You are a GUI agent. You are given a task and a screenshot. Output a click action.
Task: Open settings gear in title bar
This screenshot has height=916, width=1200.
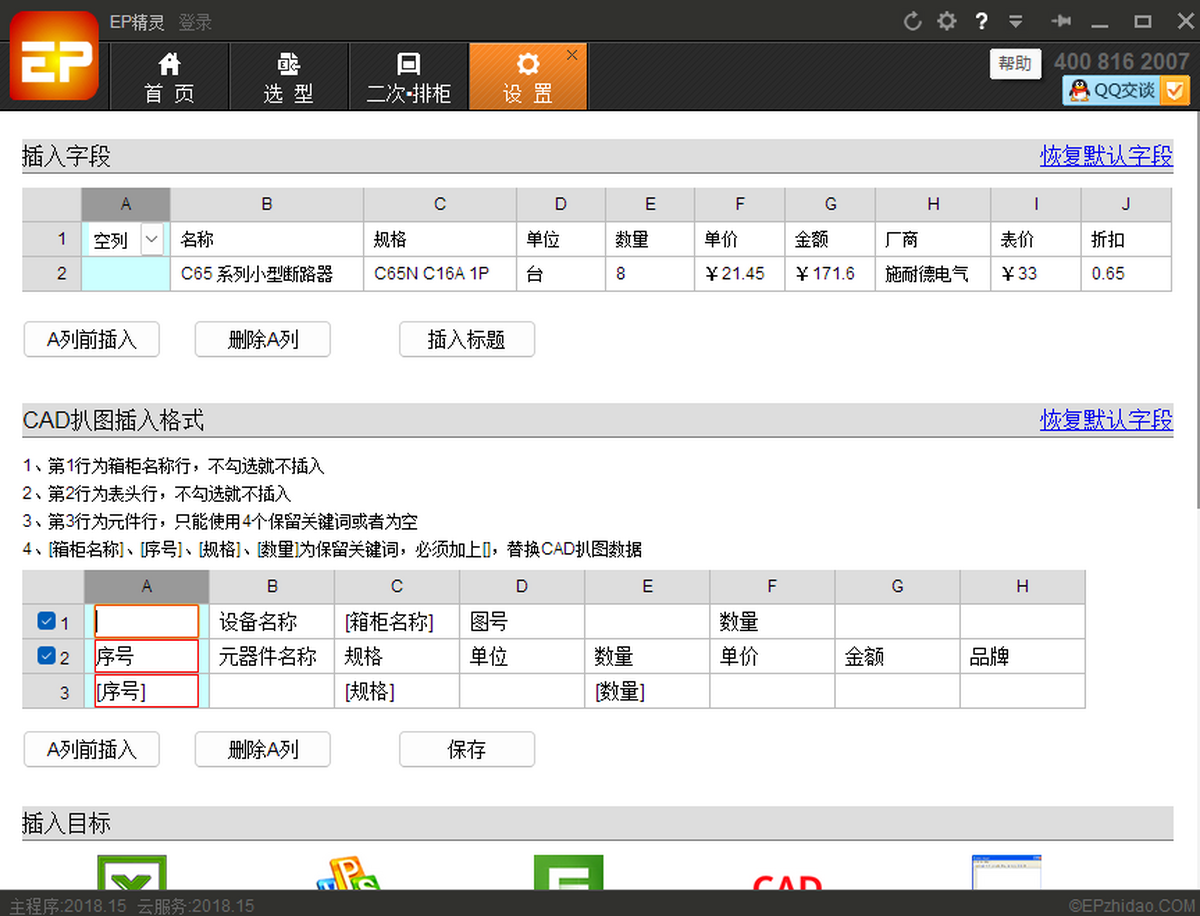click(946, 21)
